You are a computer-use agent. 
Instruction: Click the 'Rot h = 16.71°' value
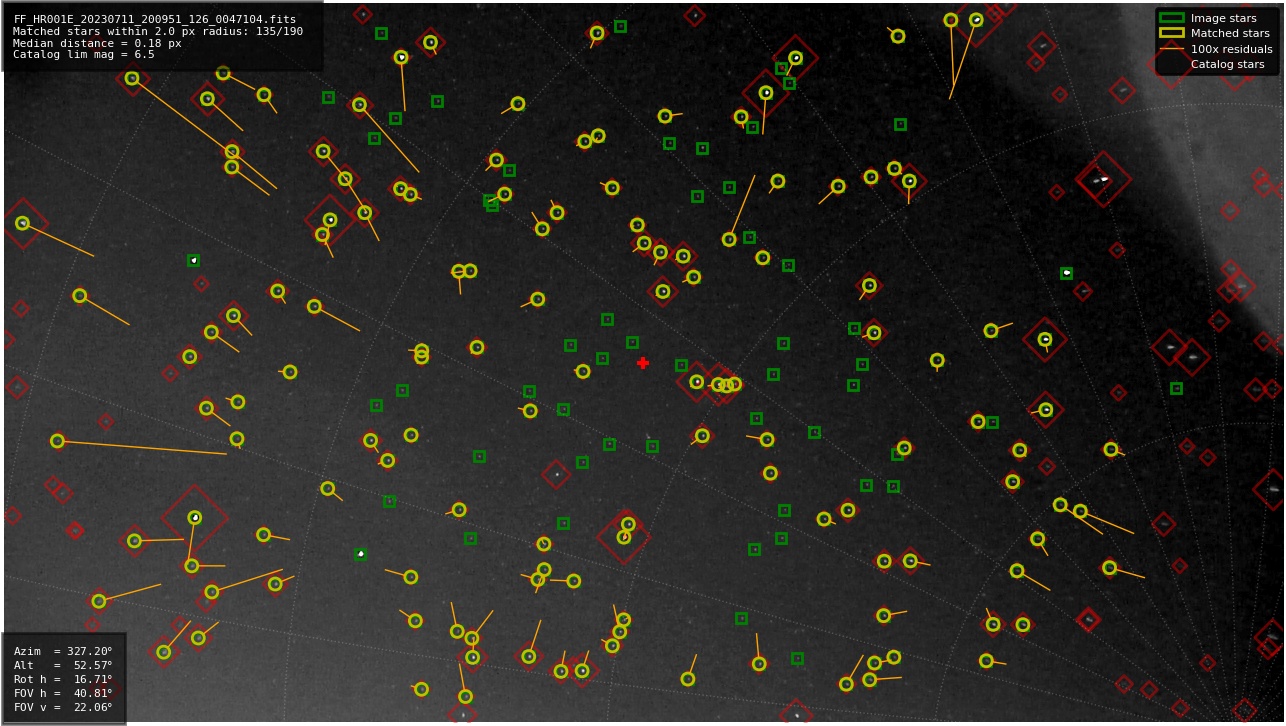pyautogui.click(x=63, y=679)
